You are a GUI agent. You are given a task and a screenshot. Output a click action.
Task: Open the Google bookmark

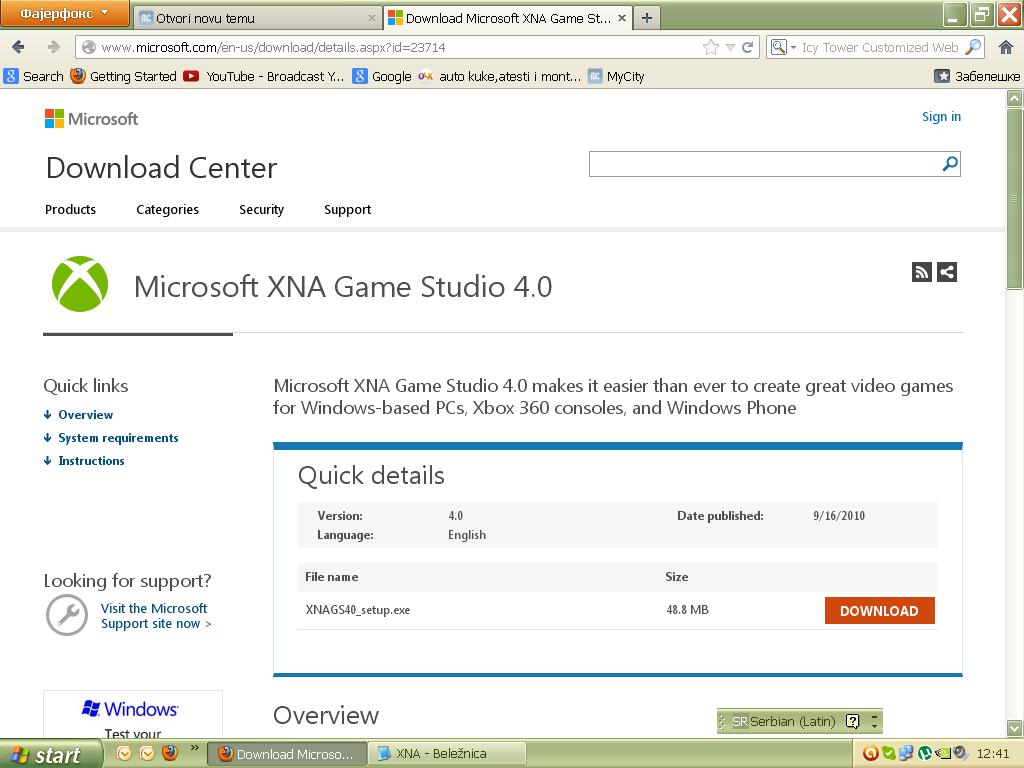[382, 76]
